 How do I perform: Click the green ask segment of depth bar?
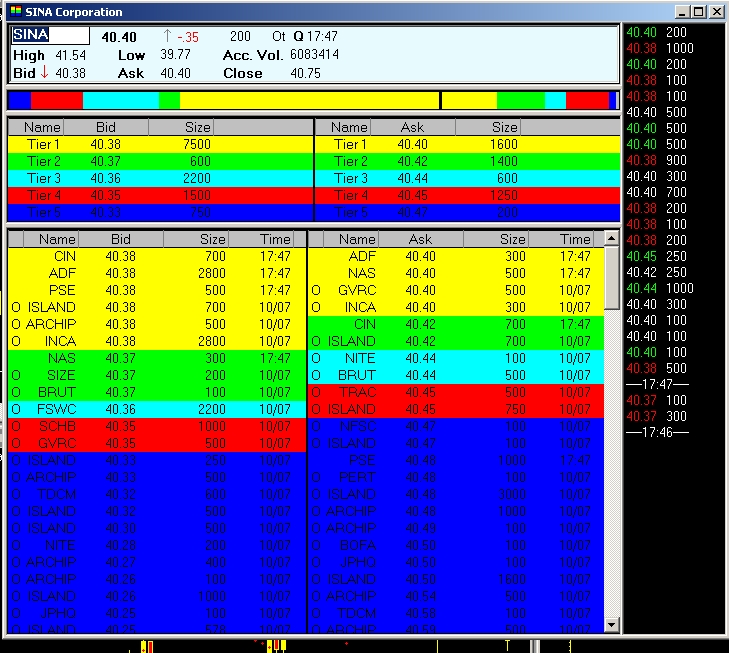[521, 100]
